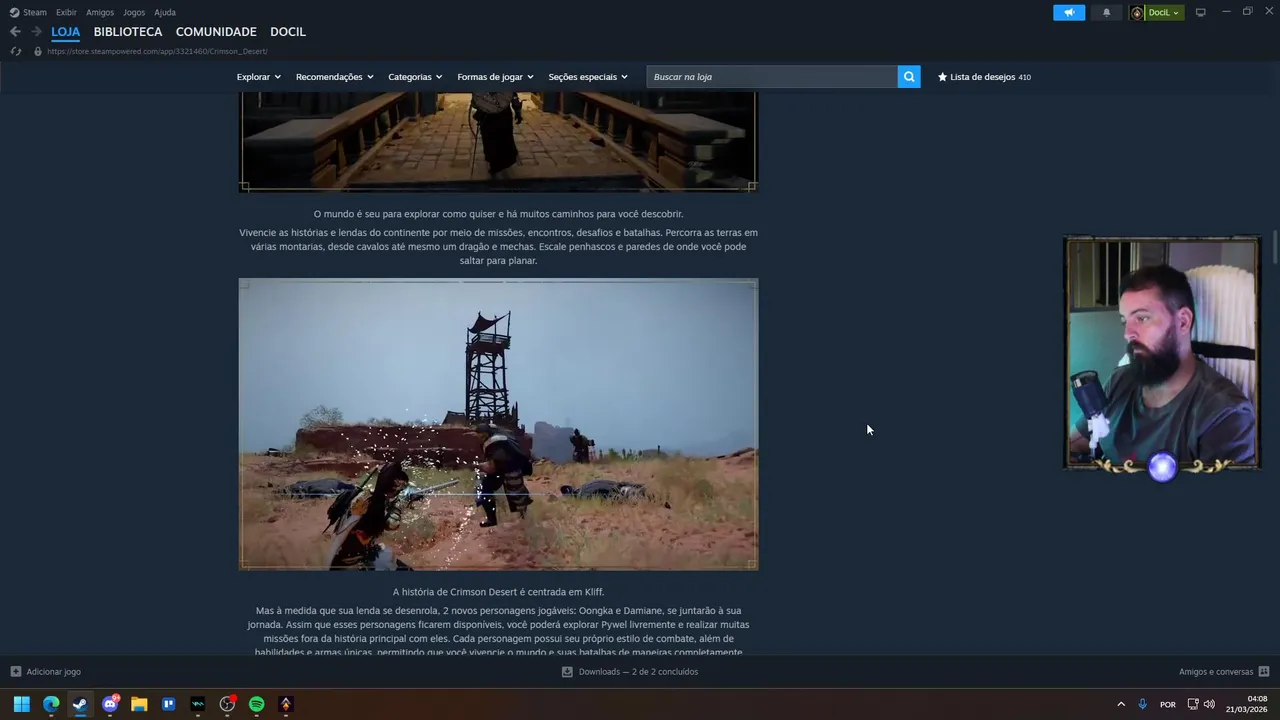Reload the store page
The height and width of the screenshot is (720, 1280).
click(15, 51)
